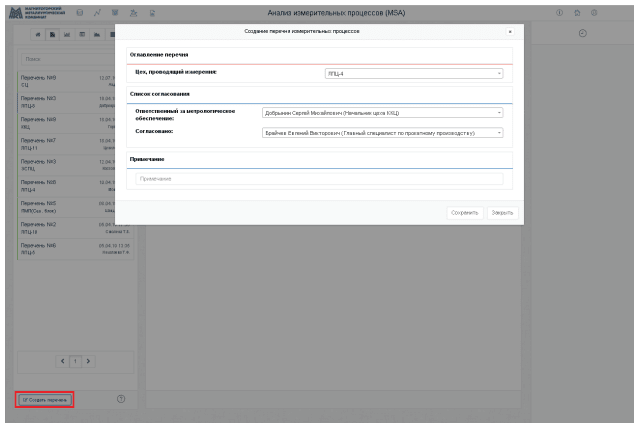Click the document icon in top navigation

click(x=150, y=11)
